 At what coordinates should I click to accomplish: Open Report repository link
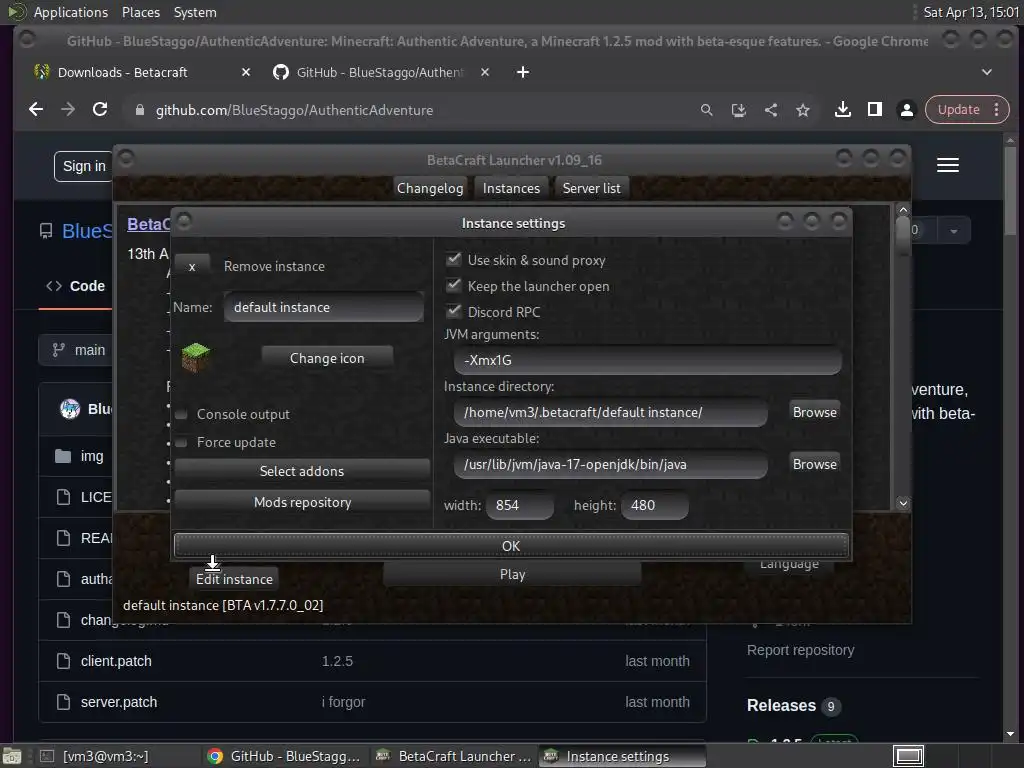point(800,650)
